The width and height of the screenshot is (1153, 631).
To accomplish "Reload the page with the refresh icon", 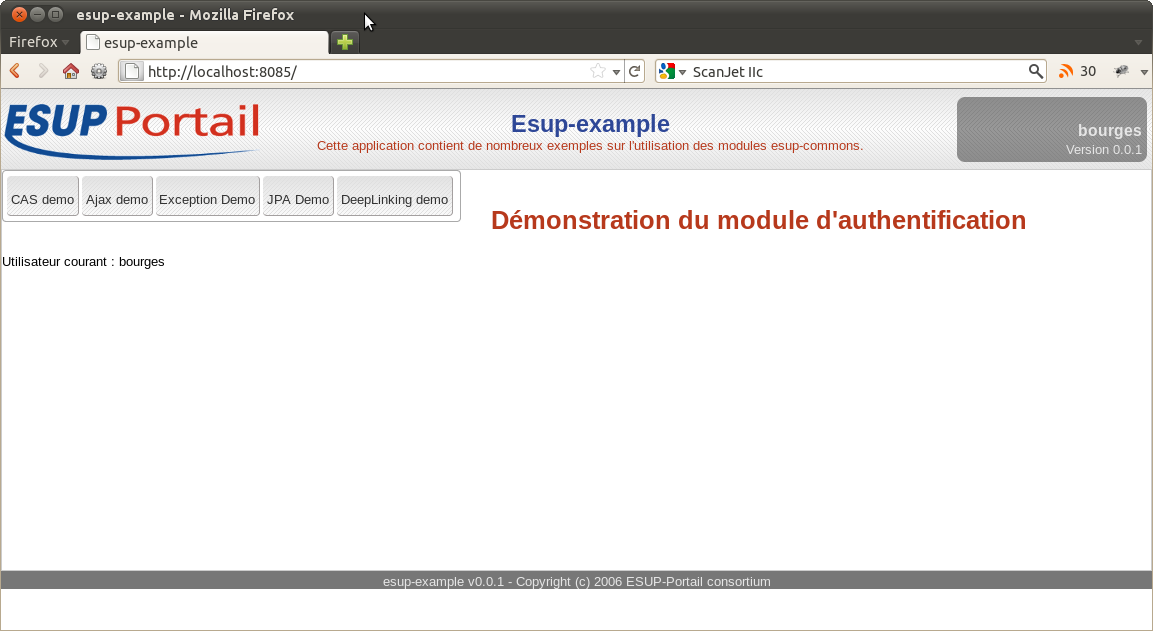I will coord(634,71).
